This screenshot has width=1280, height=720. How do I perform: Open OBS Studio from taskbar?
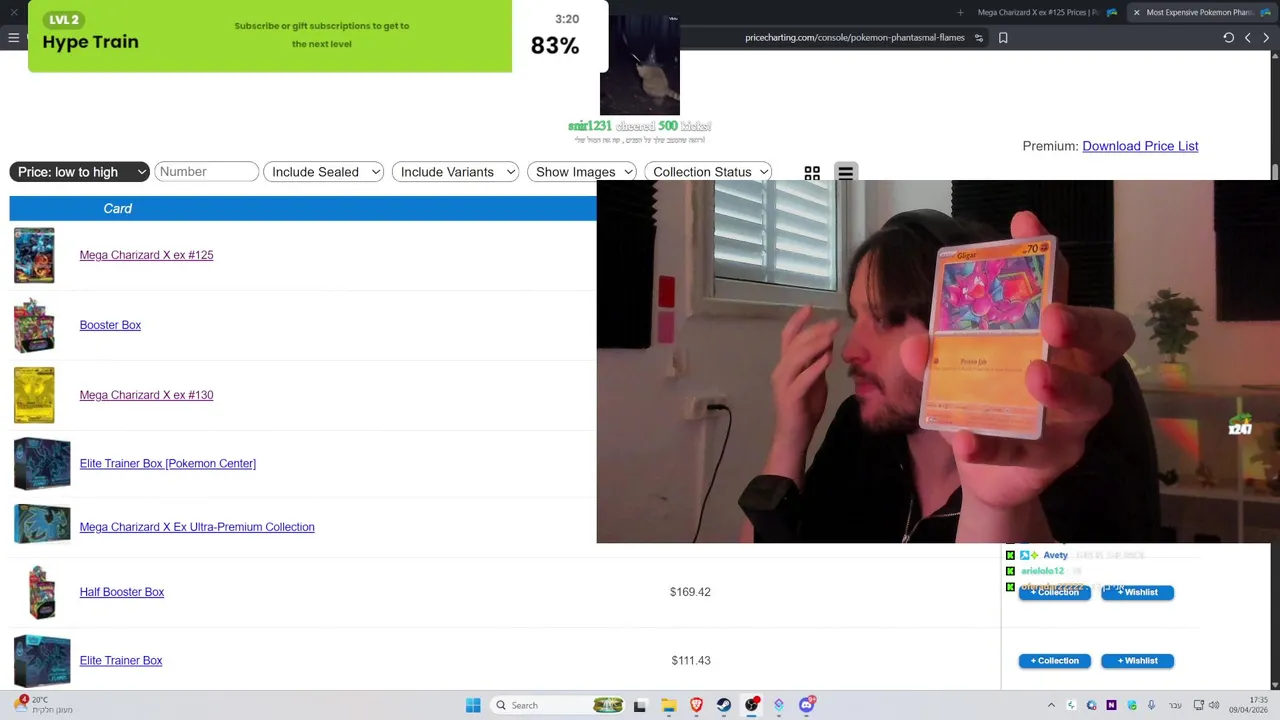point(752,705)
